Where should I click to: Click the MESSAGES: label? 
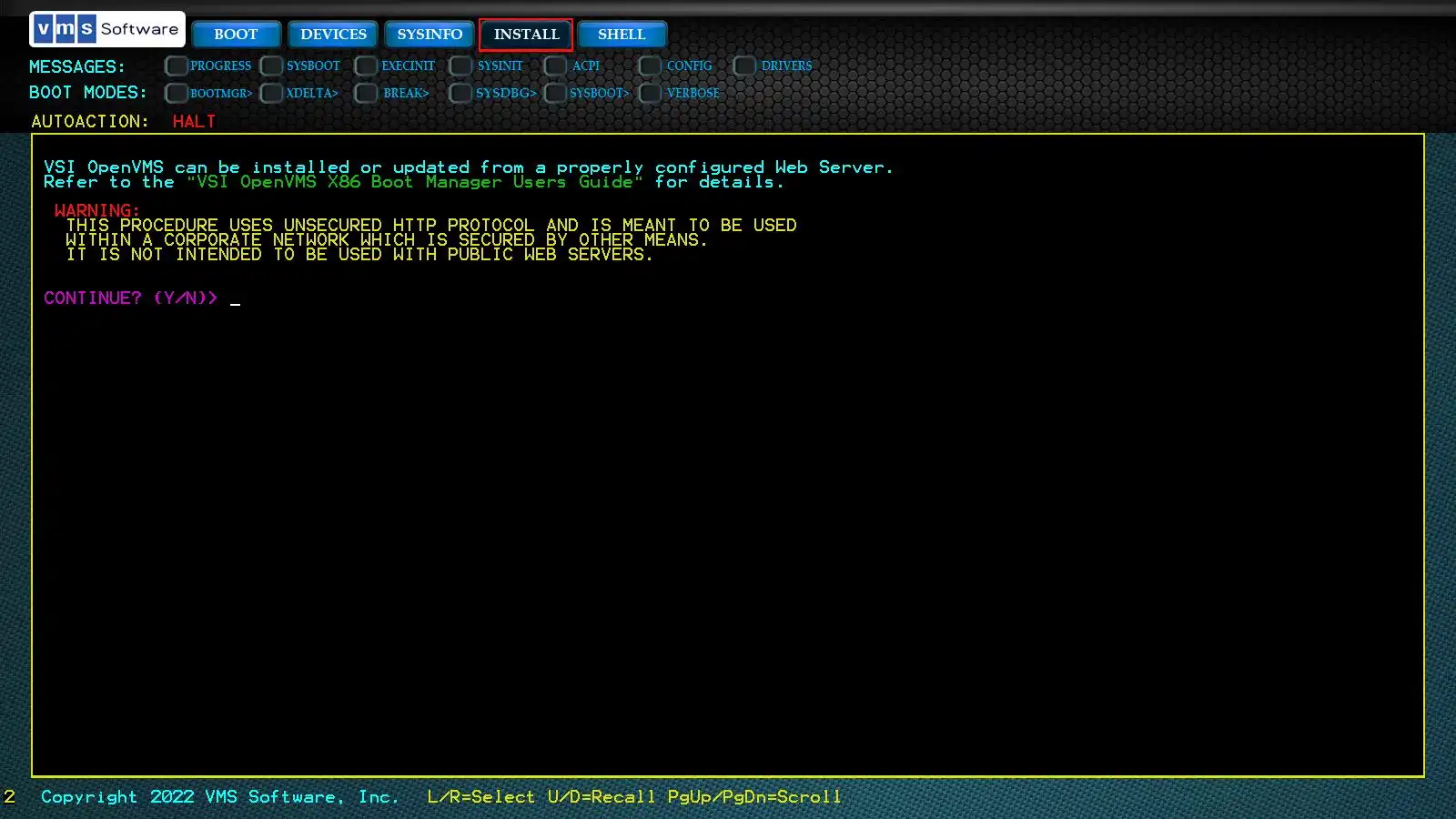[77, 66]
